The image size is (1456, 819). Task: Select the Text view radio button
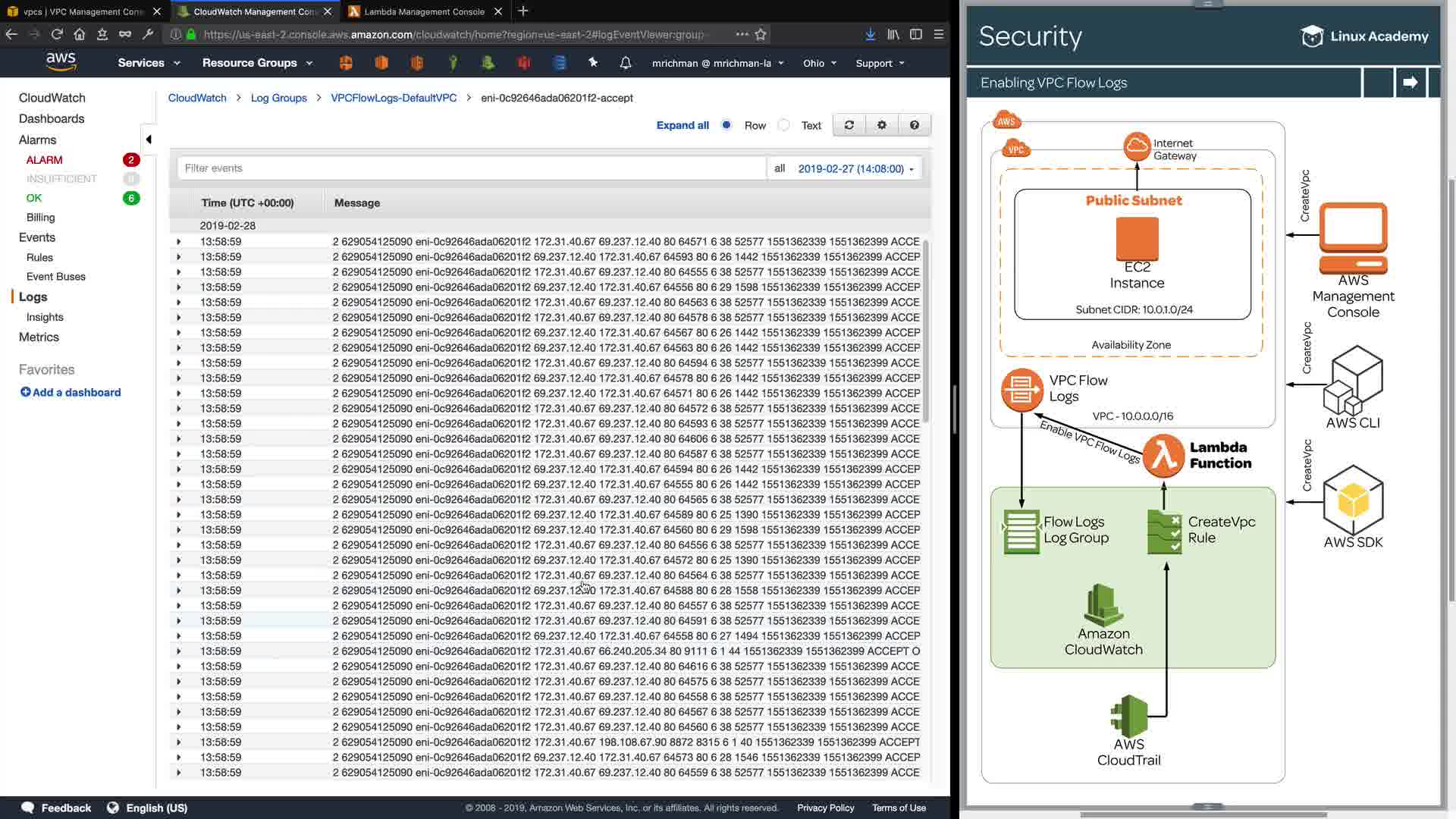784,125
